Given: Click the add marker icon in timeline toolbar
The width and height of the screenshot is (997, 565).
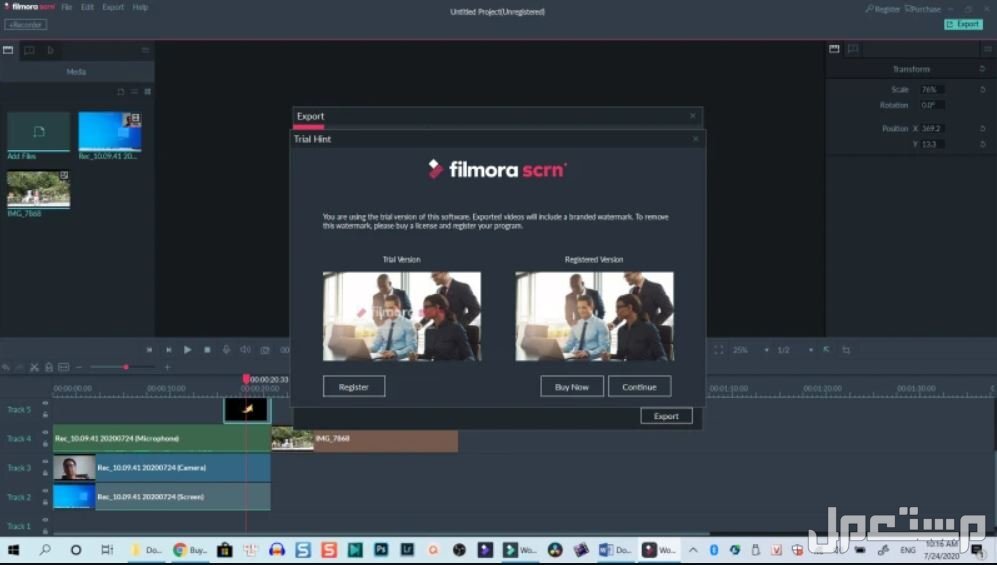Looking at the screenshot, I should (x=64, y=367).
